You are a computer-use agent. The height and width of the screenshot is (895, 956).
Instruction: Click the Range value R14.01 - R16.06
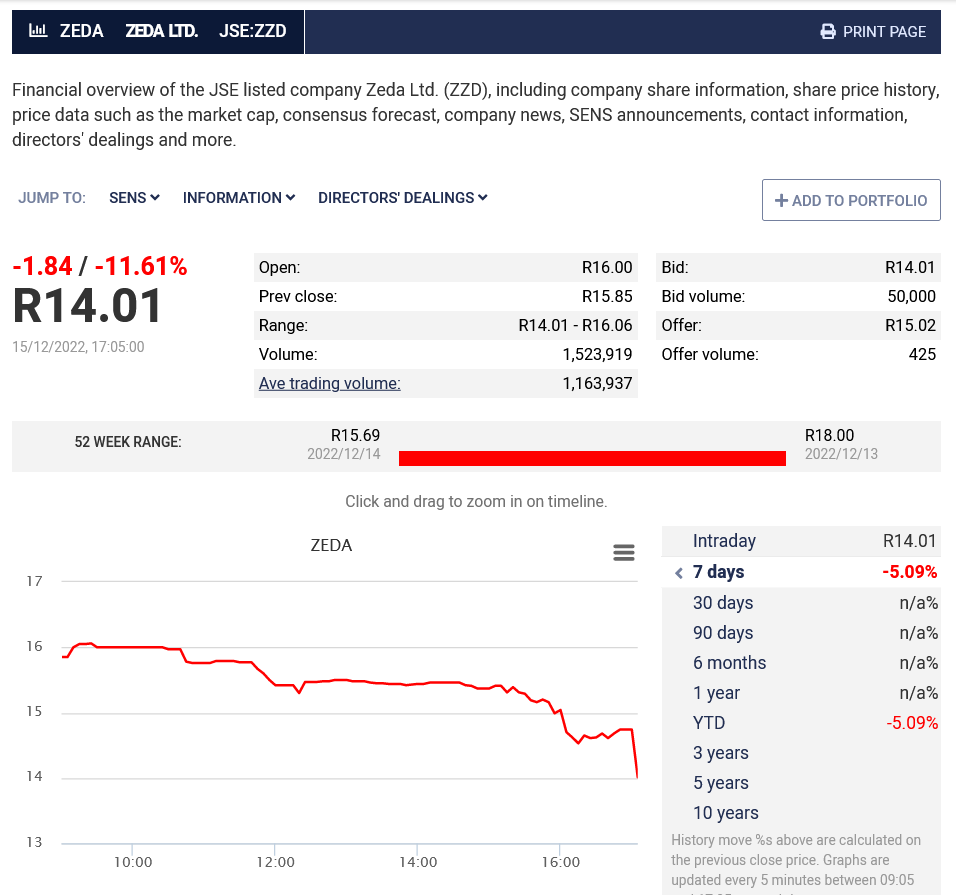[x=575, y=325]
